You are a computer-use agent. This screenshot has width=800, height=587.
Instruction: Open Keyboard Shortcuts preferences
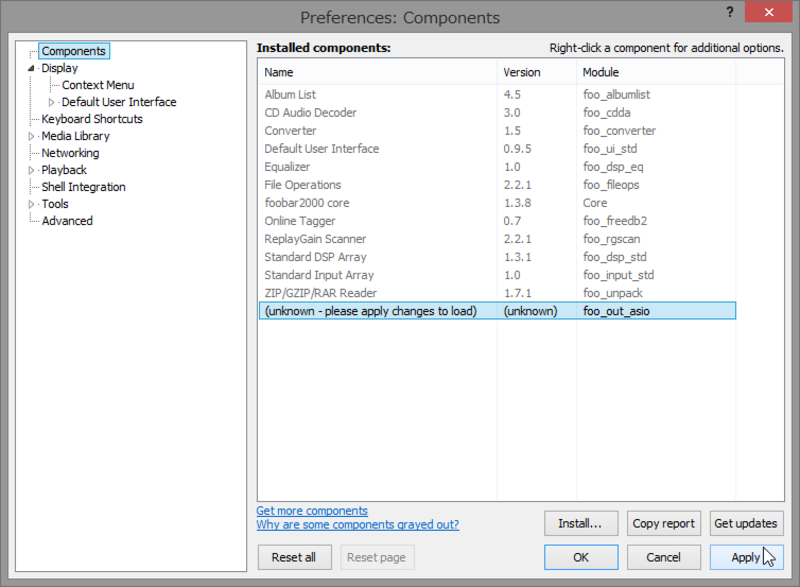[92, 119]
